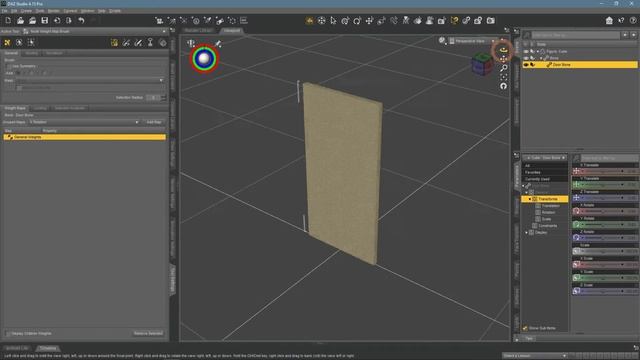Open the Edit menu
Viewport: 640px width, 360px height.
click(14, 11)
